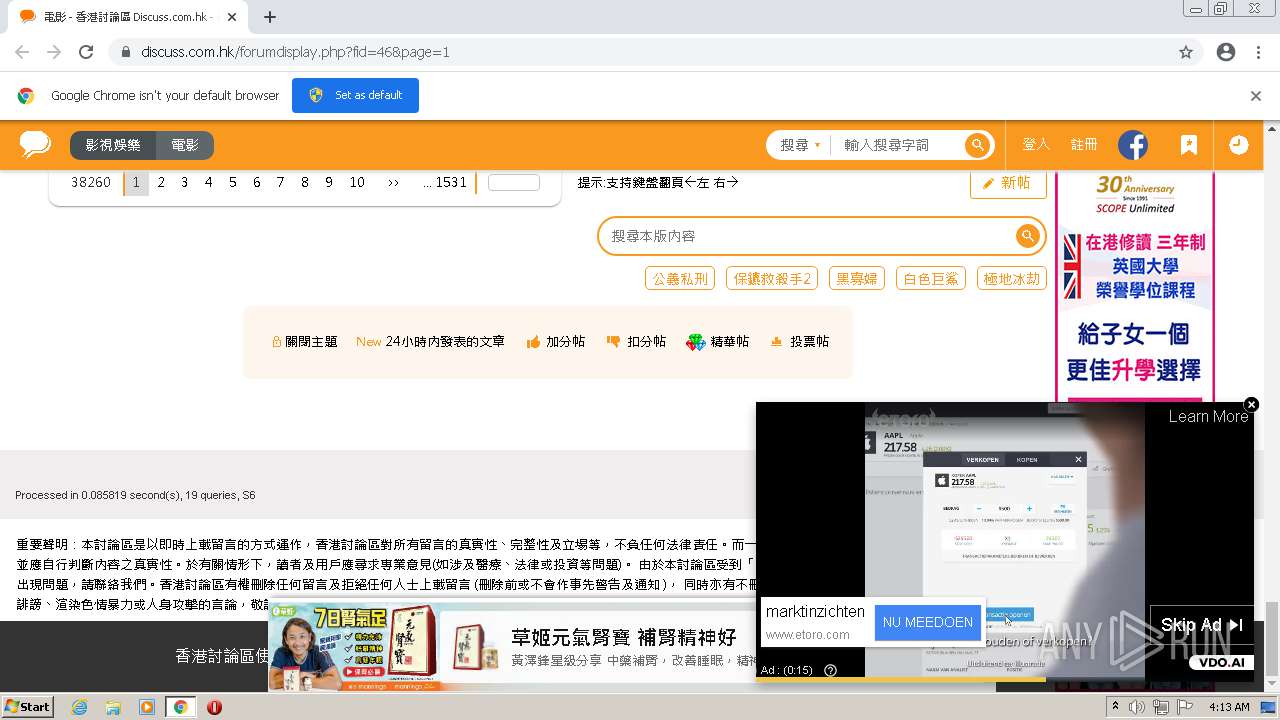Go to page 10
The image size is (1280, 720).
357,182
